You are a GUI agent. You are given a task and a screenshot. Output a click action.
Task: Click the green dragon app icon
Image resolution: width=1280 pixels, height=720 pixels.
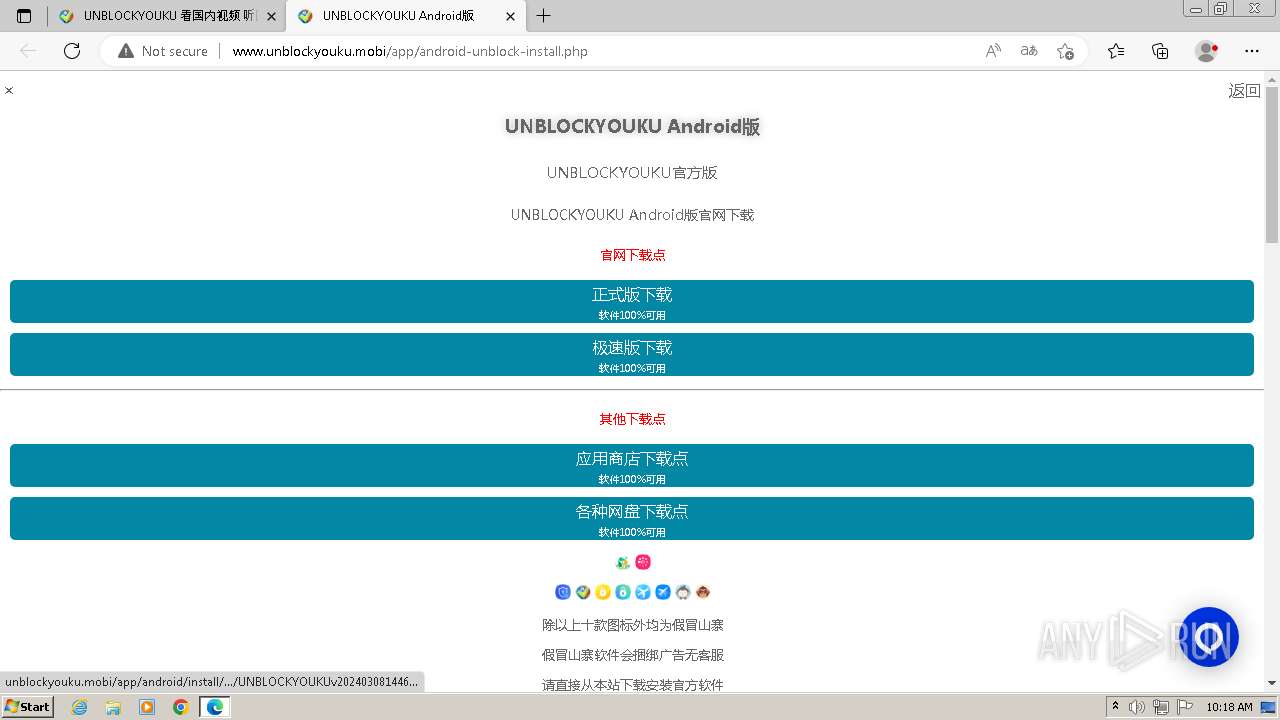point(623,562)
